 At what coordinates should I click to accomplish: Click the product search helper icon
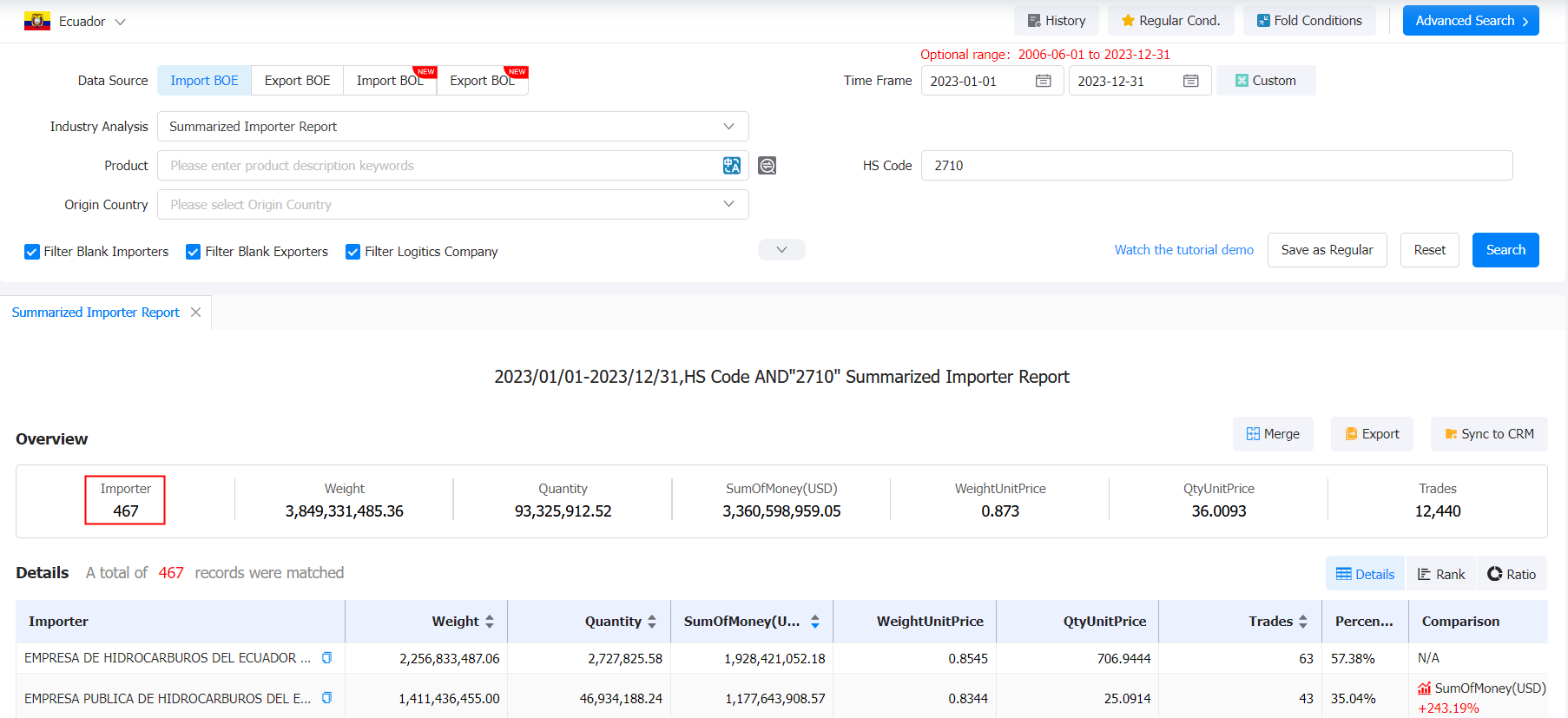click(x=767, y=165)
